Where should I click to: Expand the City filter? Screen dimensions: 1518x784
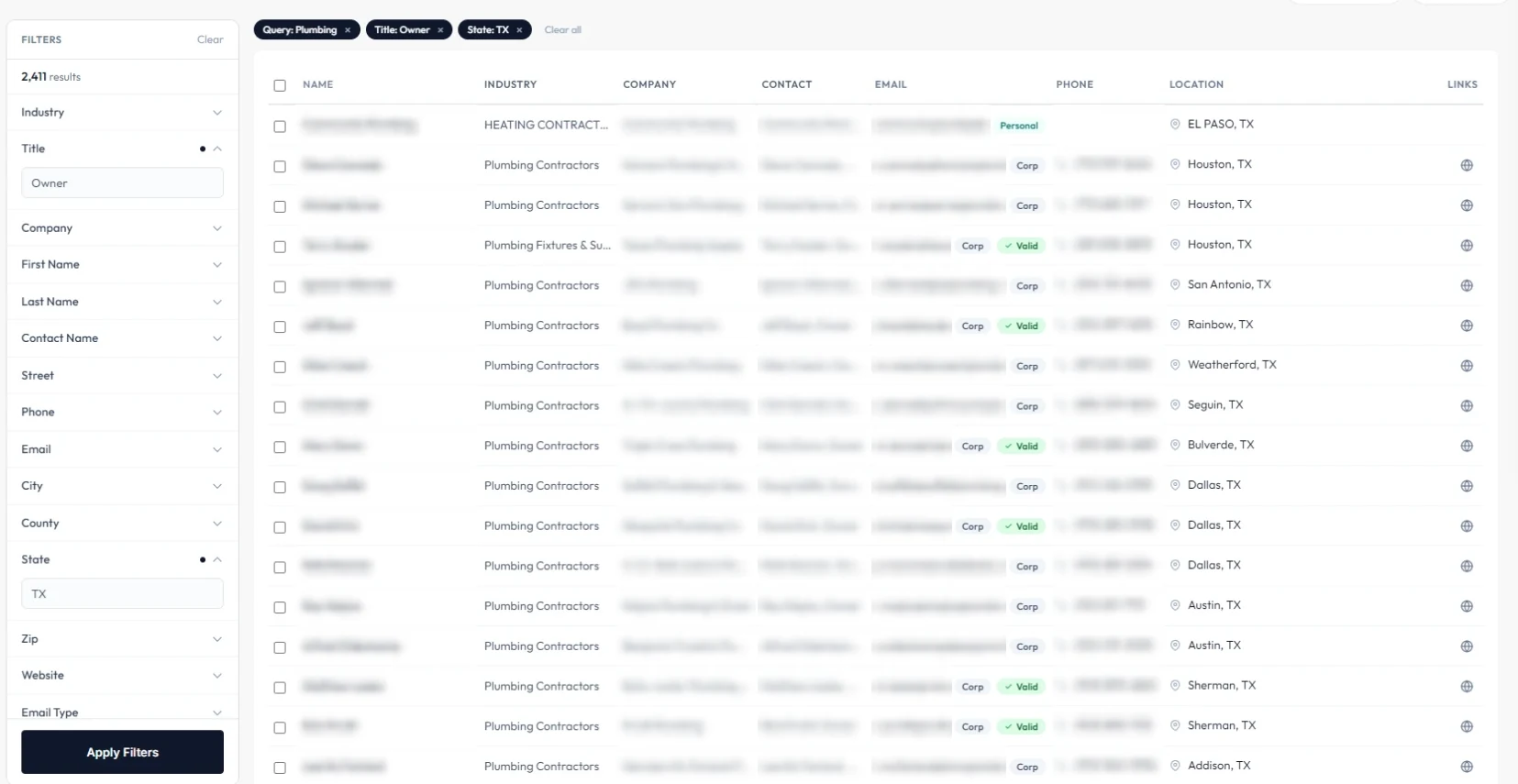[122, 486]
